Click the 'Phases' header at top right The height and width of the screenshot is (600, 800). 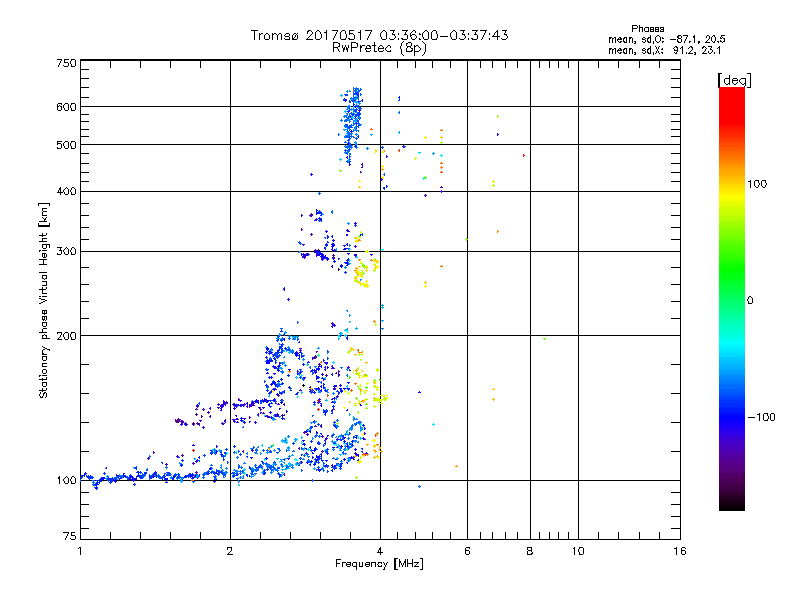647,29
